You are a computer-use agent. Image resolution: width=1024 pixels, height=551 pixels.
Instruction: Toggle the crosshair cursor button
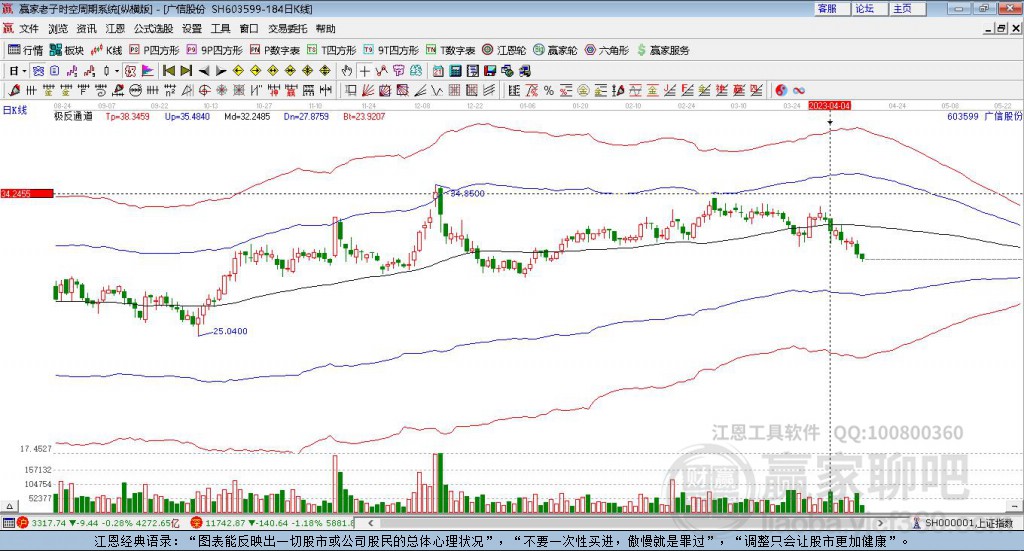[x=364, y=71]
